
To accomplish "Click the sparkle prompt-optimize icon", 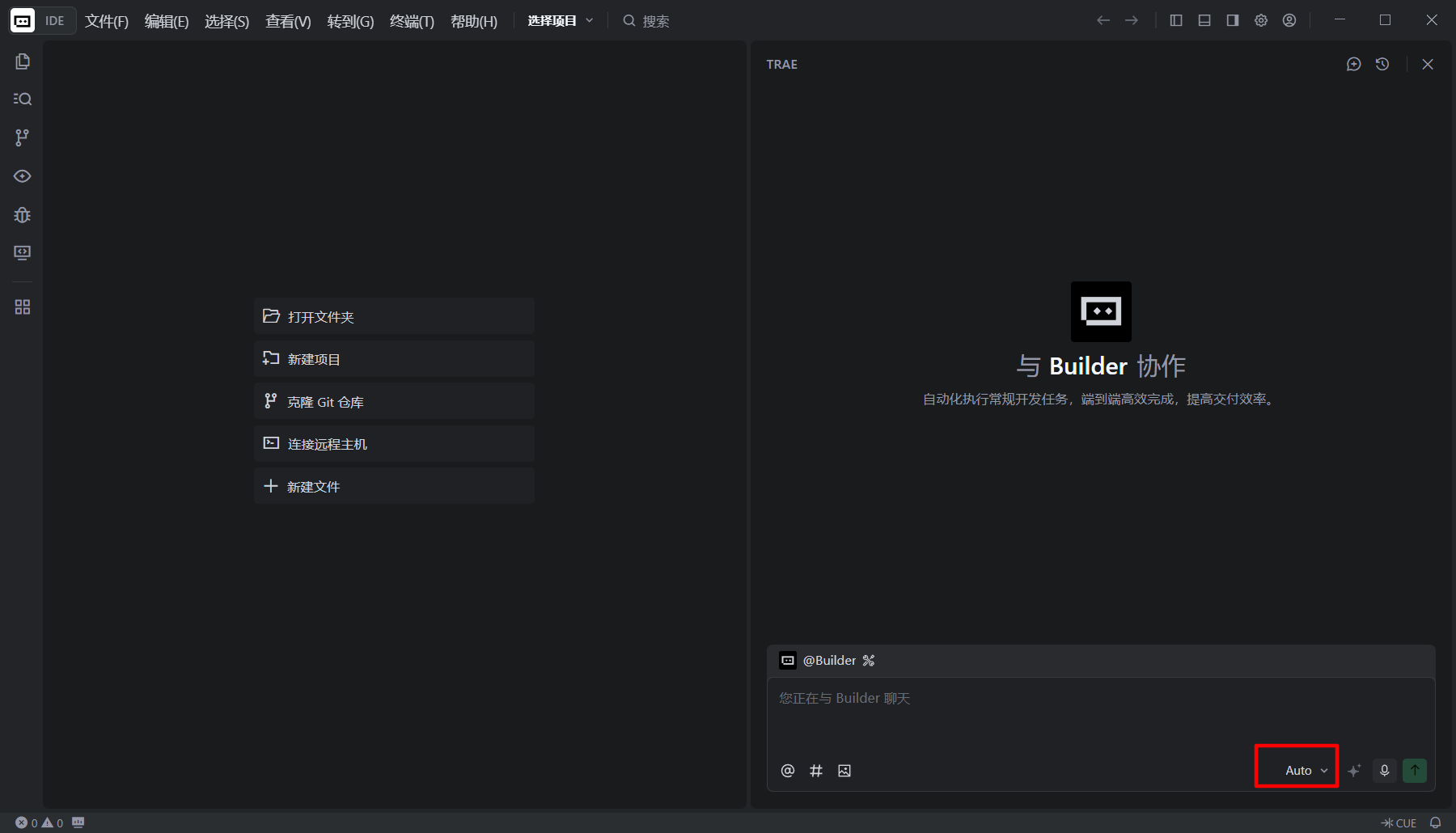I will click(x=1355, y=771).
